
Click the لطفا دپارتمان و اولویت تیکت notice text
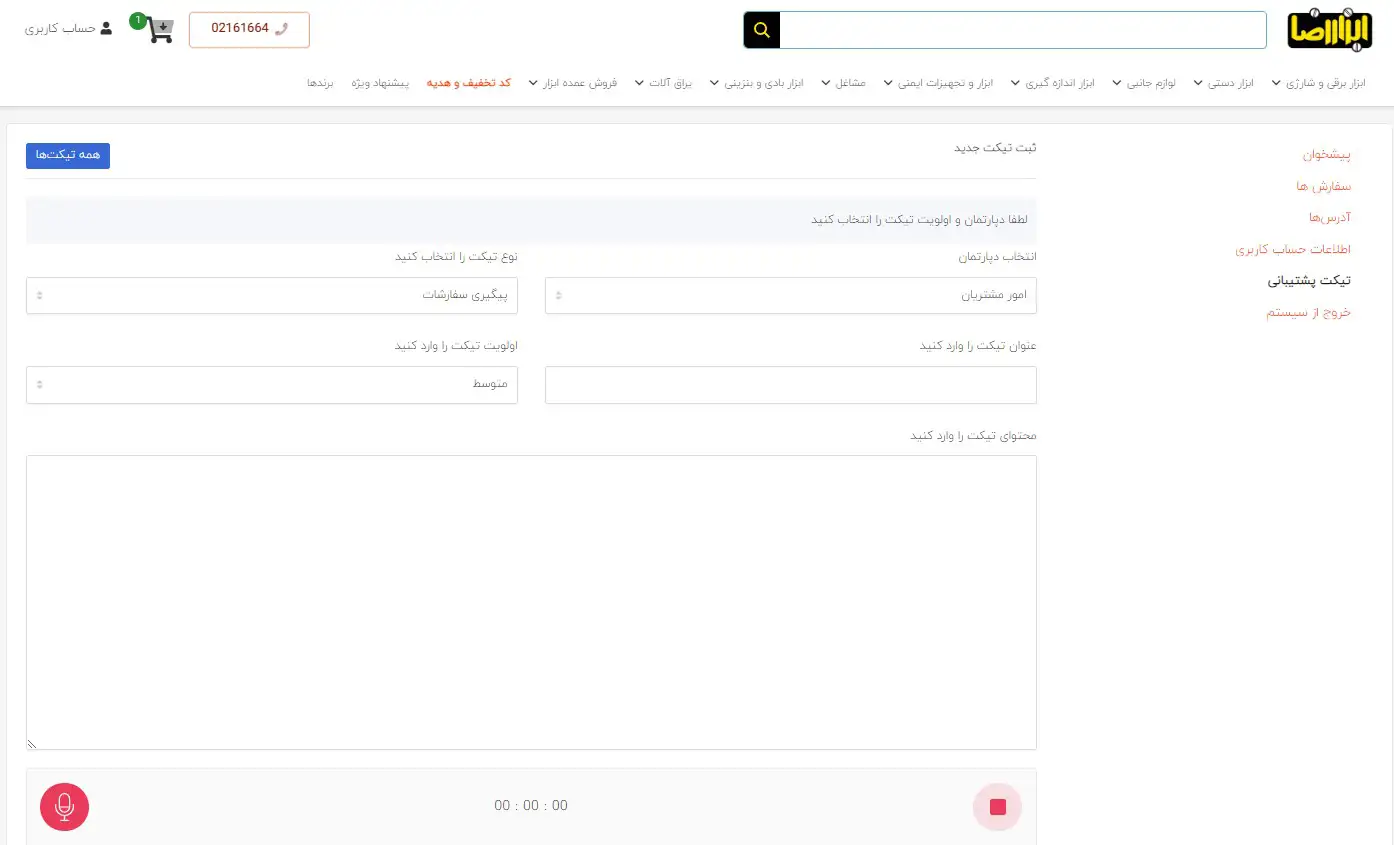(919, 219)
